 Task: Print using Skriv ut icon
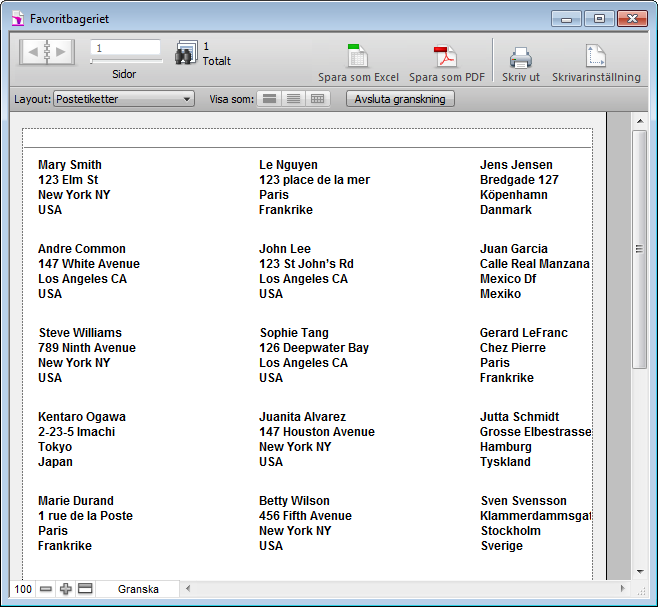pos(521,63)
